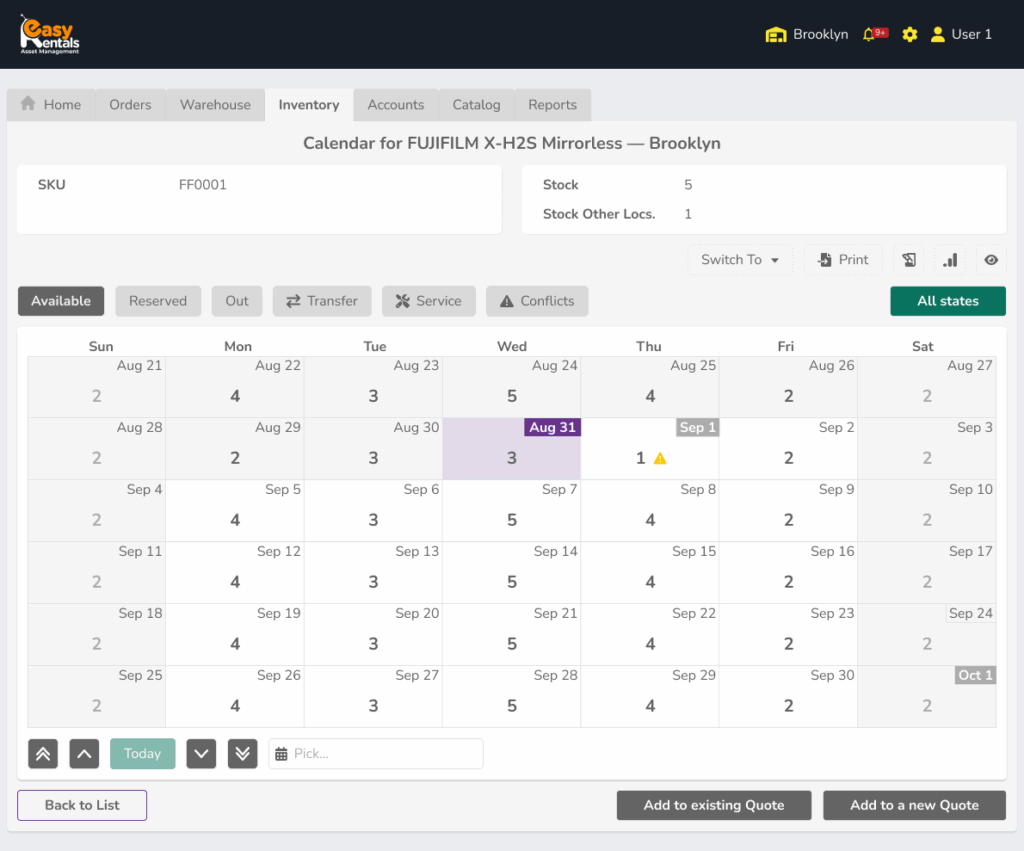Select the Sep 2 calendar cell

788,449
